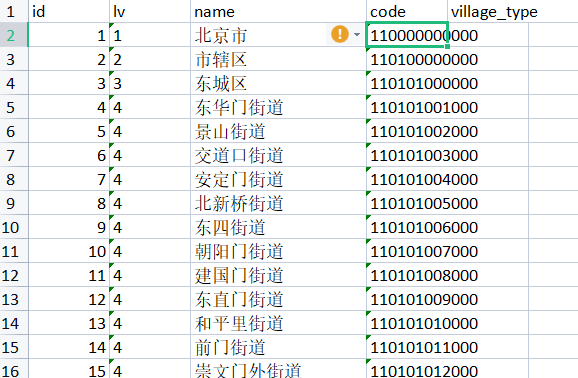Viewport: 578px width, 378px height.
Task: Select cell containing 东城区
Action: tap(278, 83)
